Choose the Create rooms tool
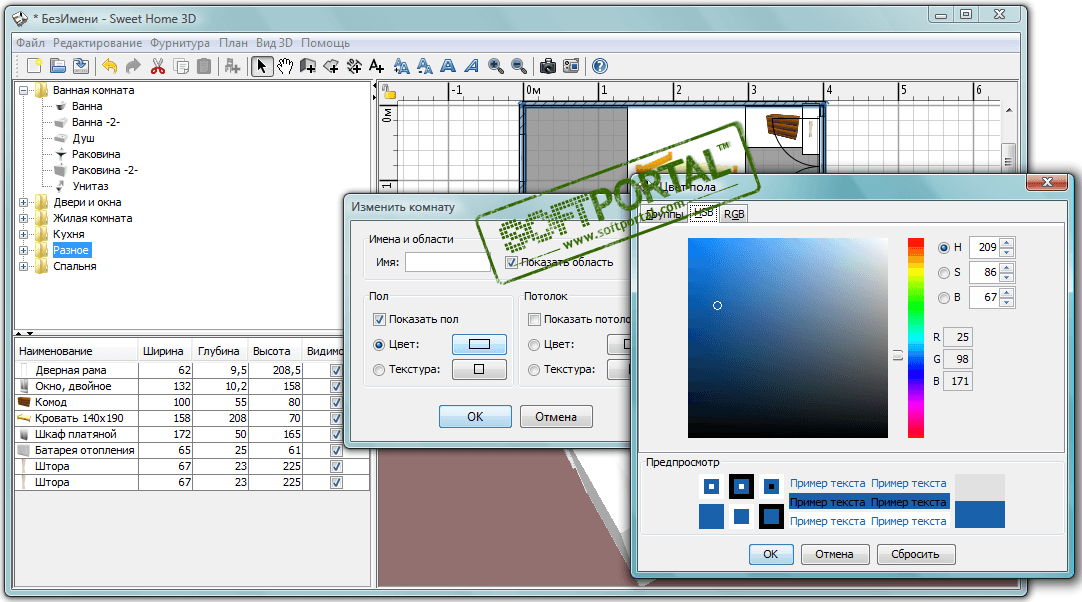 [331, 66]
